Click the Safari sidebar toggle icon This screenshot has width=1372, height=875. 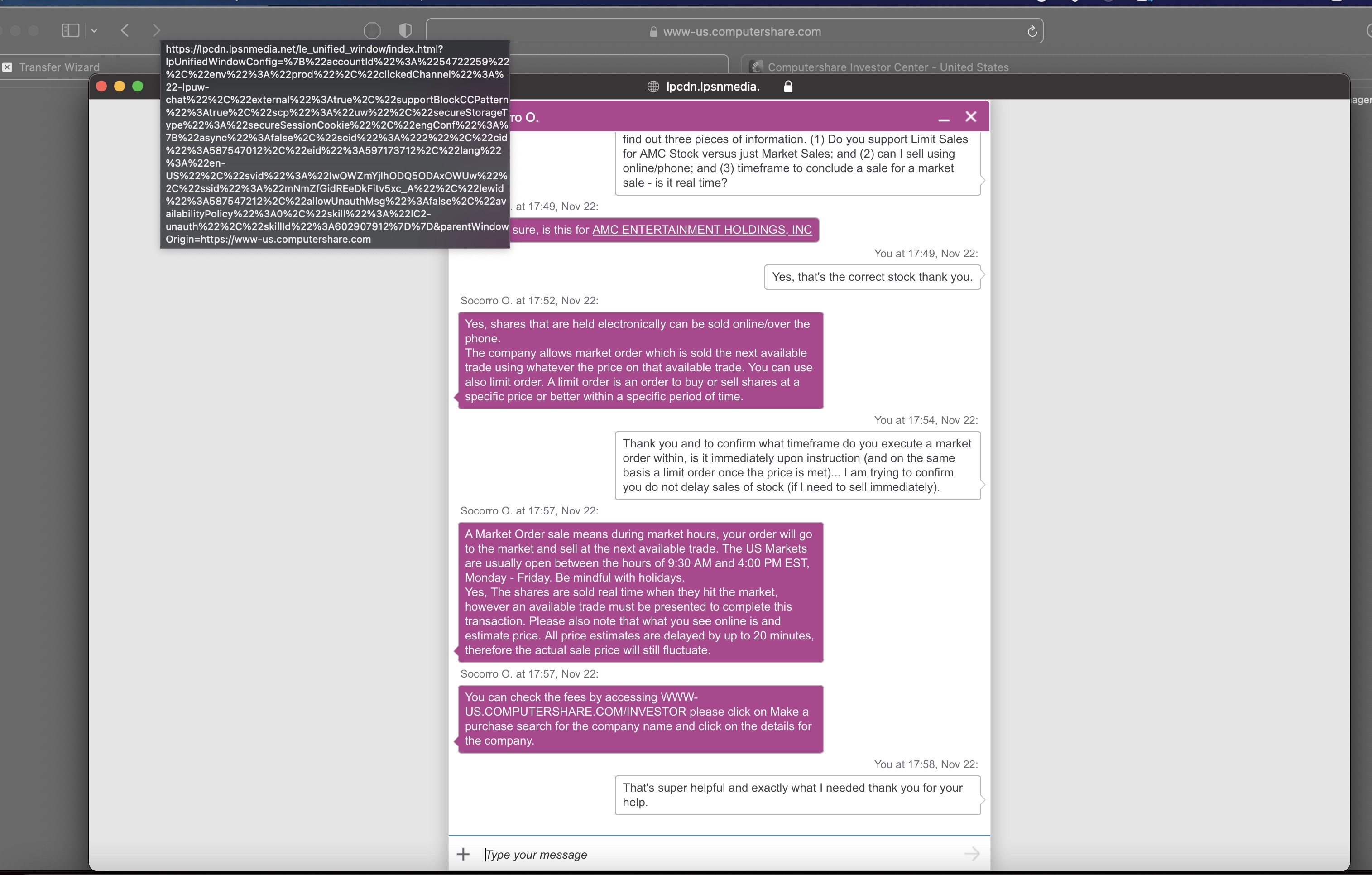70,30
